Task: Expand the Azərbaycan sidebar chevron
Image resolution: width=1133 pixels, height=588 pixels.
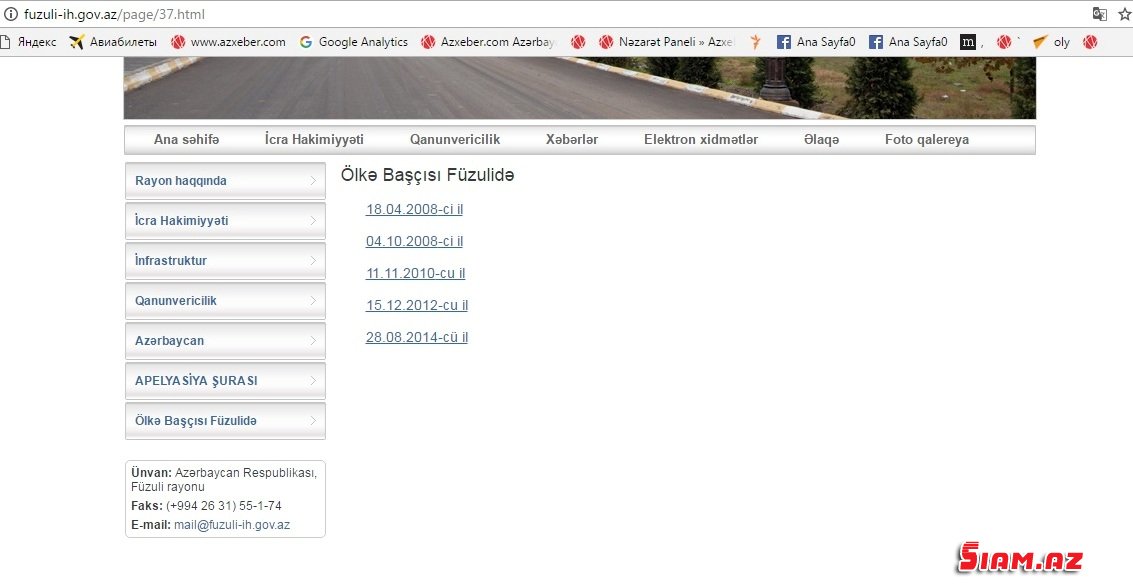Action: tap(313, 340)
